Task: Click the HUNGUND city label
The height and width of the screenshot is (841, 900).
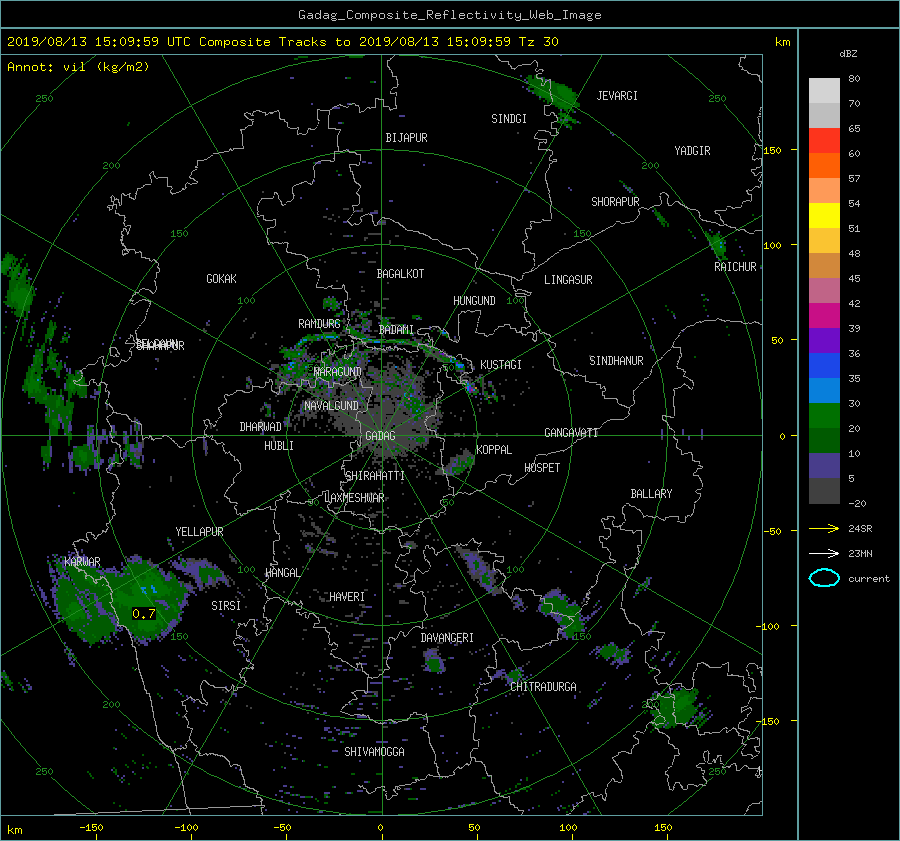Action: click(474, 301)
